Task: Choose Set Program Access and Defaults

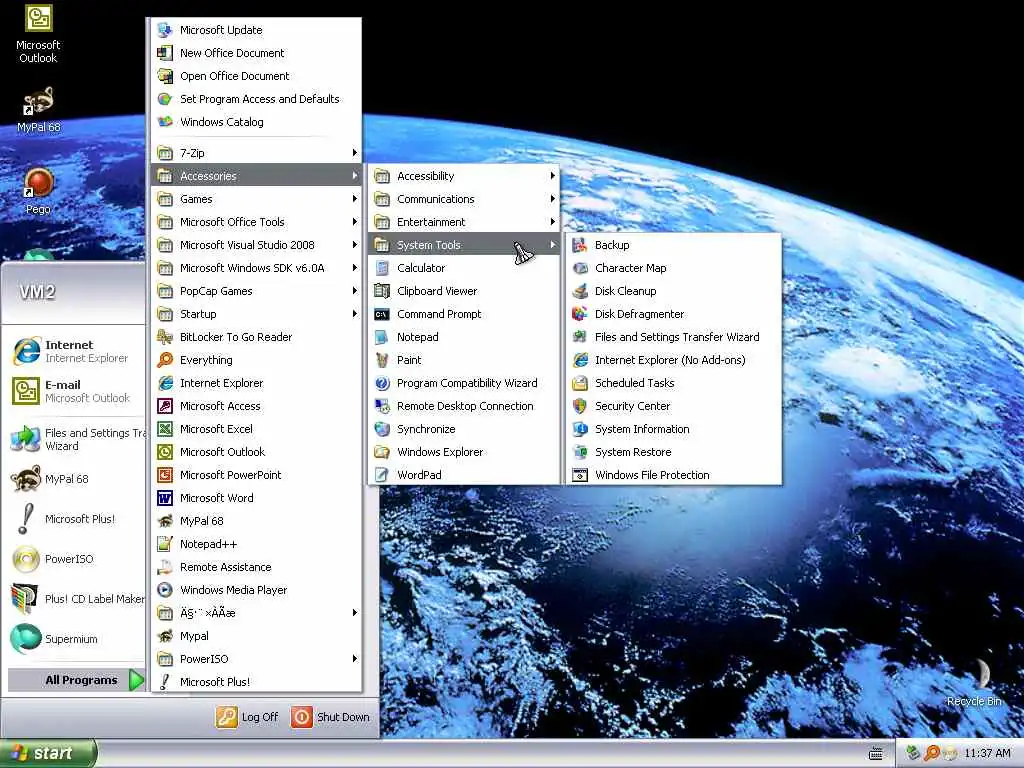Action: click(x=256, y=99)
